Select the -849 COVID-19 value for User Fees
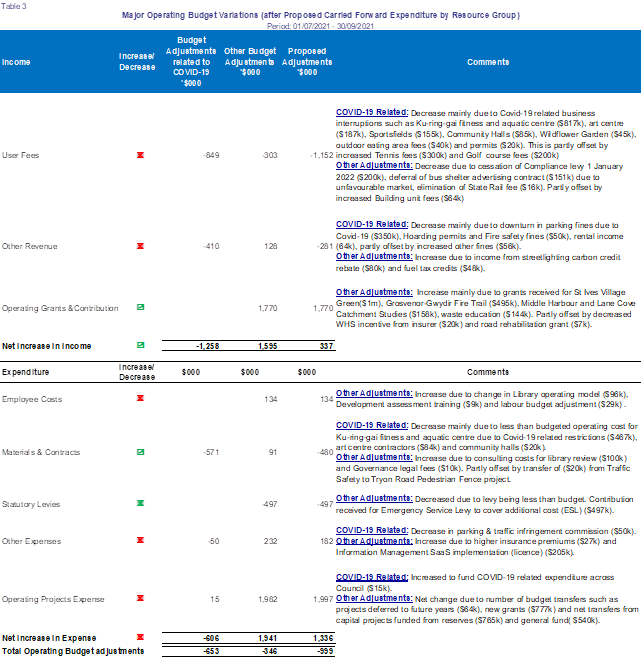The height and width of the screenshot is (658, 642). (211, 155)
